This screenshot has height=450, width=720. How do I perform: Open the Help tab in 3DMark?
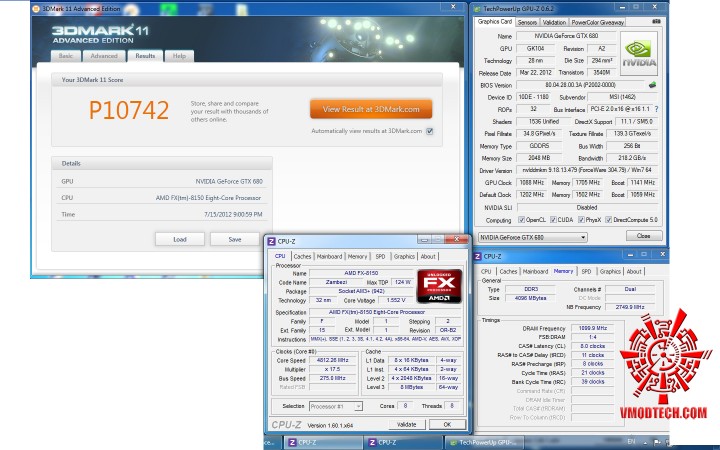click(179, 56)
